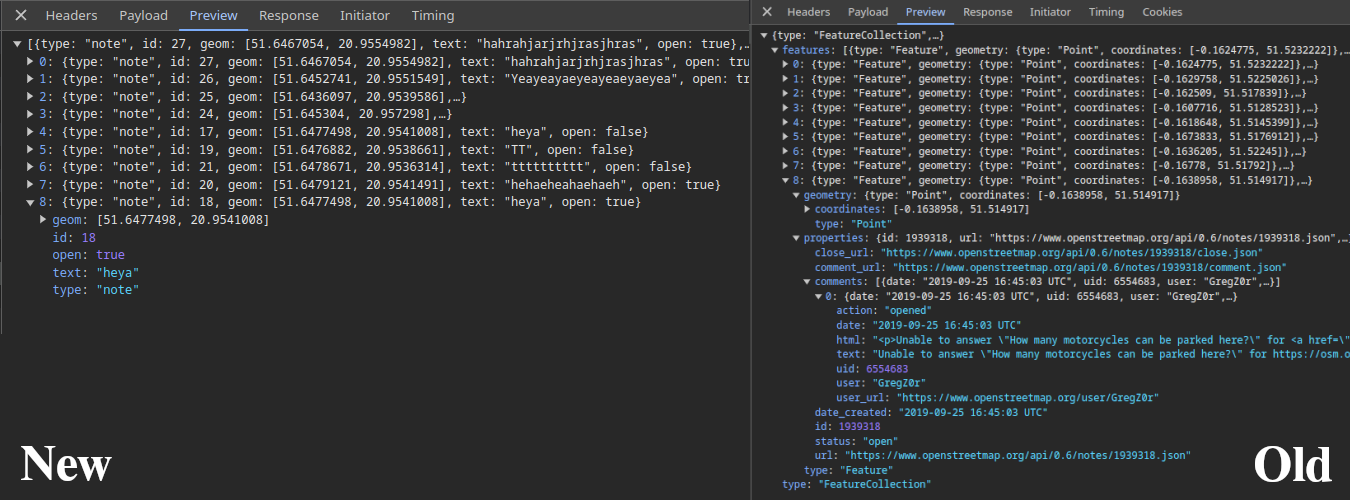
Task: Expand the note row with text "TT"
Action: click(x=31, y=149)
